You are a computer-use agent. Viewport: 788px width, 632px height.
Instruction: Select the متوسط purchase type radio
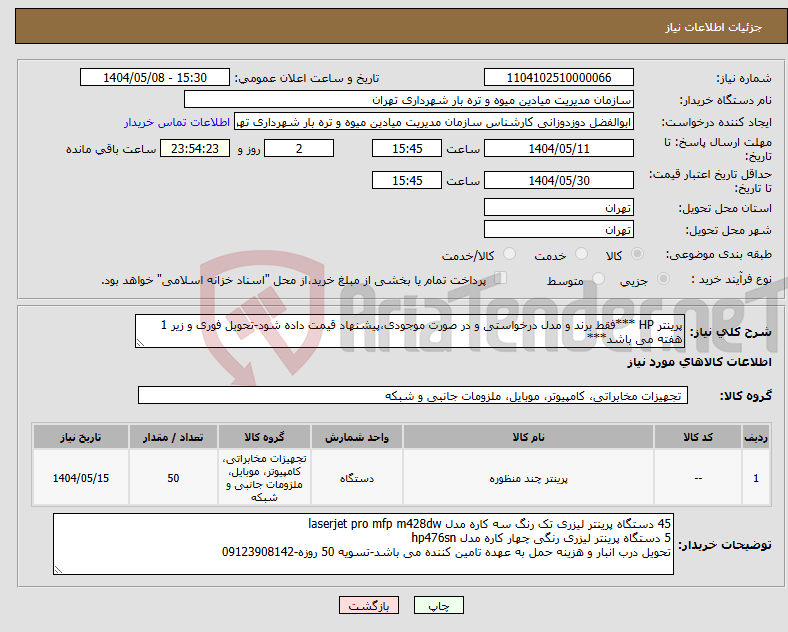598,279
